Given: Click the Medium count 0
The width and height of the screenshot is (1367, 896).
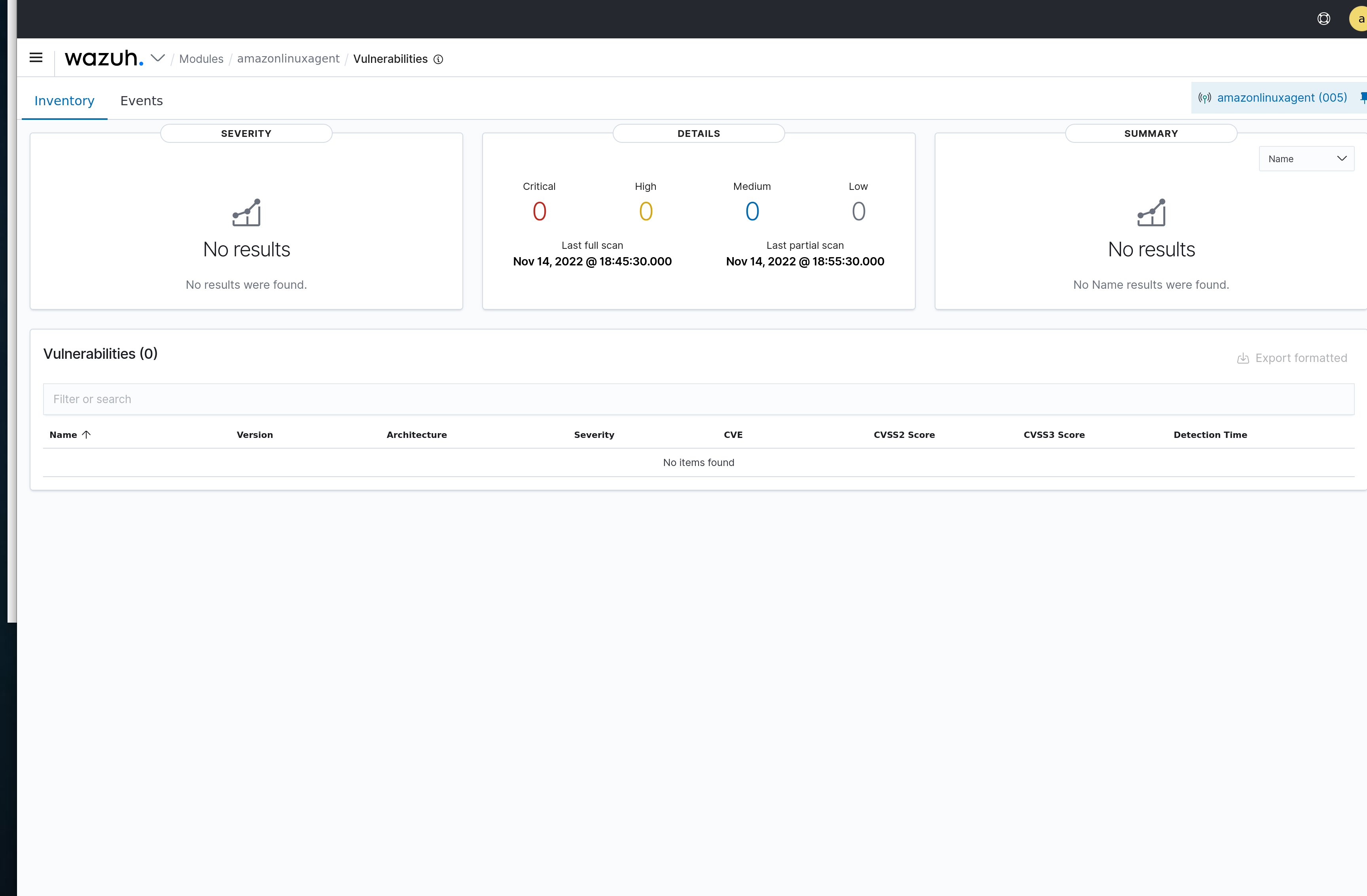Looking at the screenshot, I should 752,211.
